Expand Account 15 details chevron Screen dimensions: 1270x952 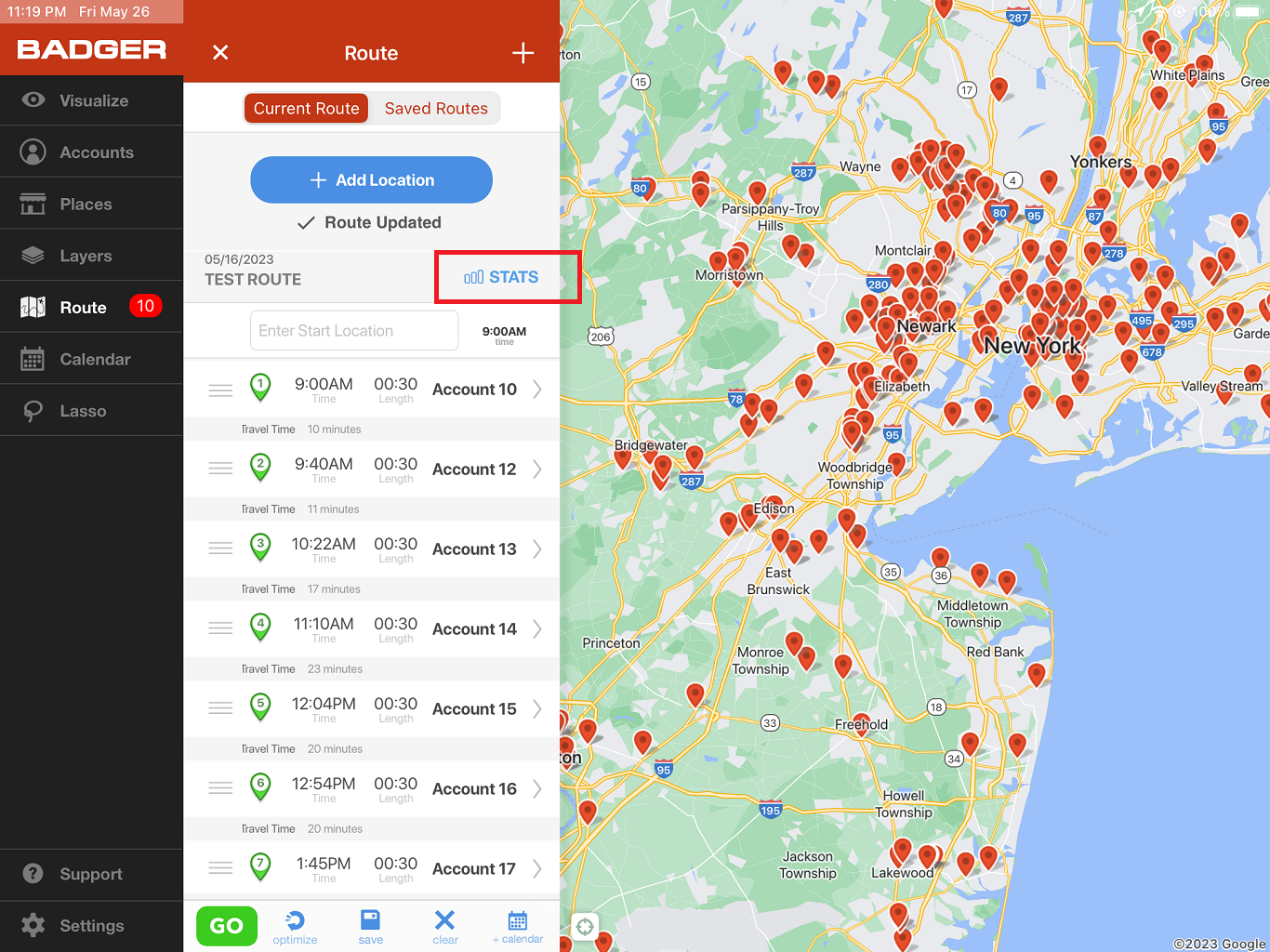(537, 709)
